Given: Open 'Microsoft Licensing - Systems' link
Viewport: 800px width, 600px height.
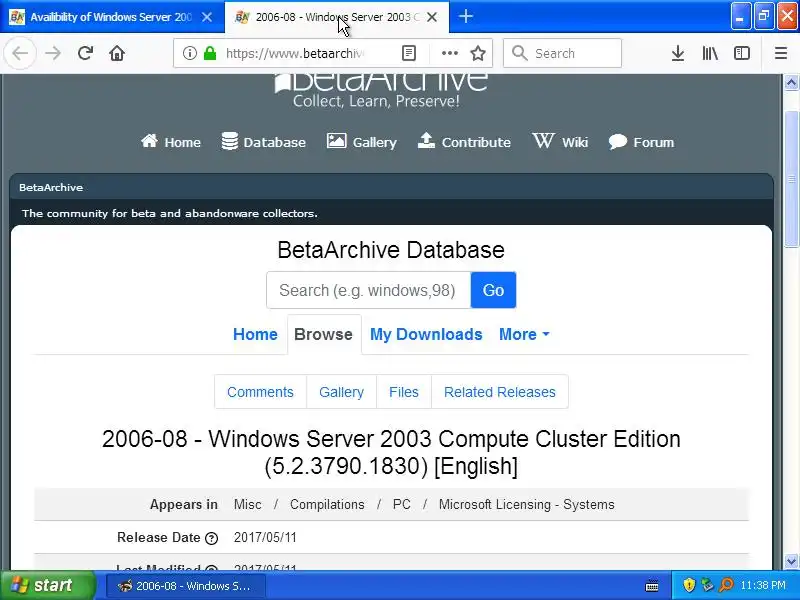Looking at the screenshot, I should pos(527,505).
